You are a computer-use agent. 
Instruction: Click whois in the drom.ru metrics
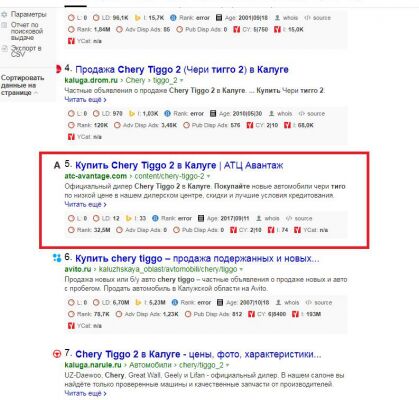[284, 114]
